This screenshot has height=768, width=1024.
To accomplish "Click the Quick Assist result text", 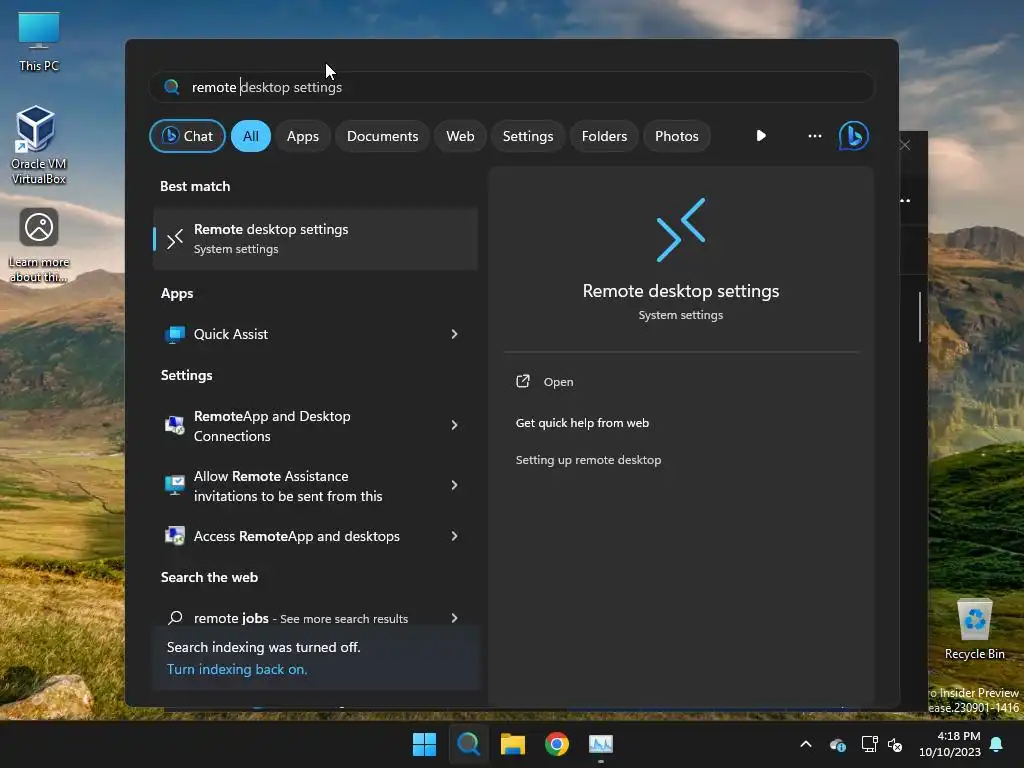I will pos(231,334).
